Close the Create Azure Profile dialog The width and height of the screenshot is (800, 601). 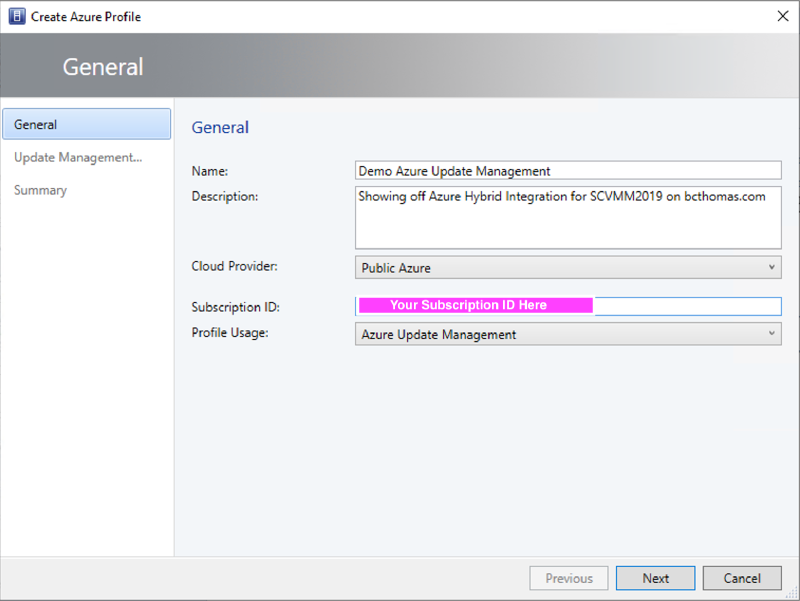click(x=781, y=16)
